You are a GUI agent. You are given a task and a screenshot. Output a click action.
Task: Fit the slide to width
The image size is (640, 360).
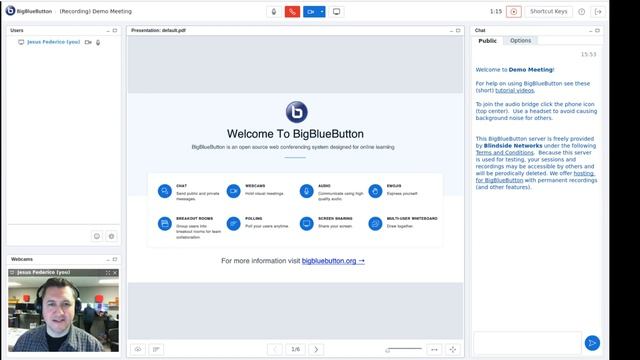[x=434, y=349]
